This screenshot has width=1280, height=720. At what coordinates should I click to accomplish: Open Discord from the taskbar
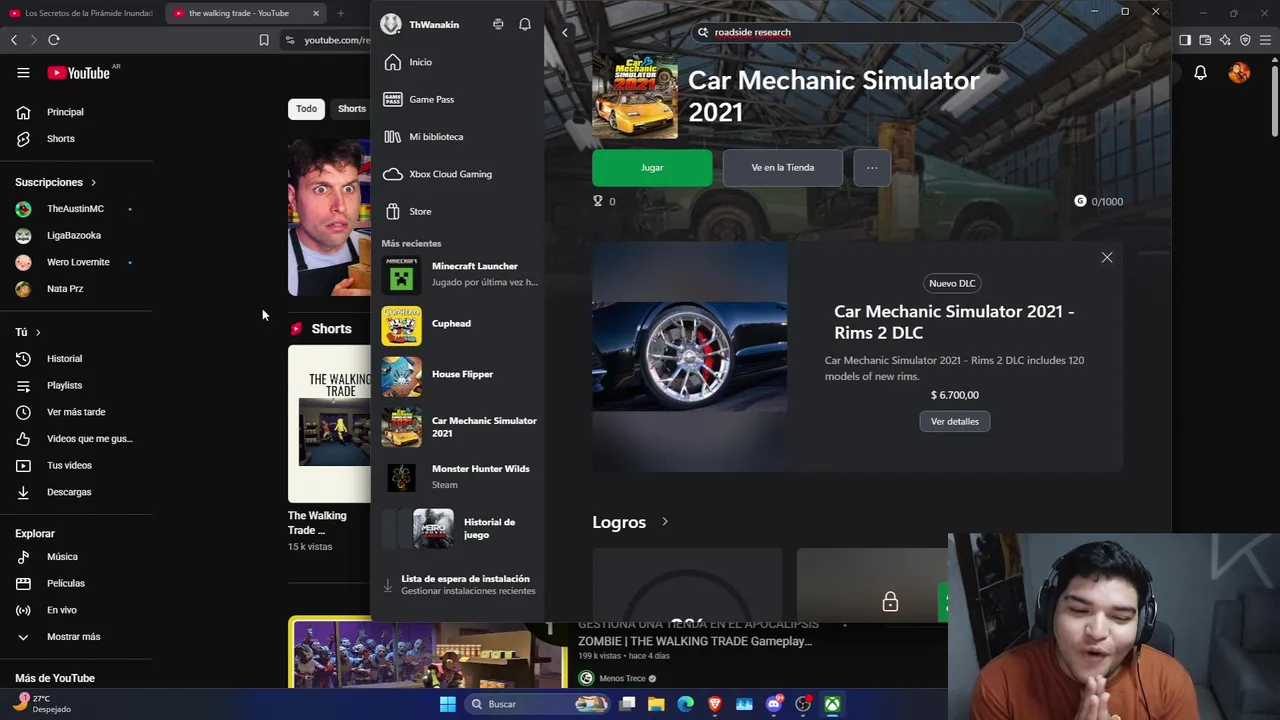773,704
